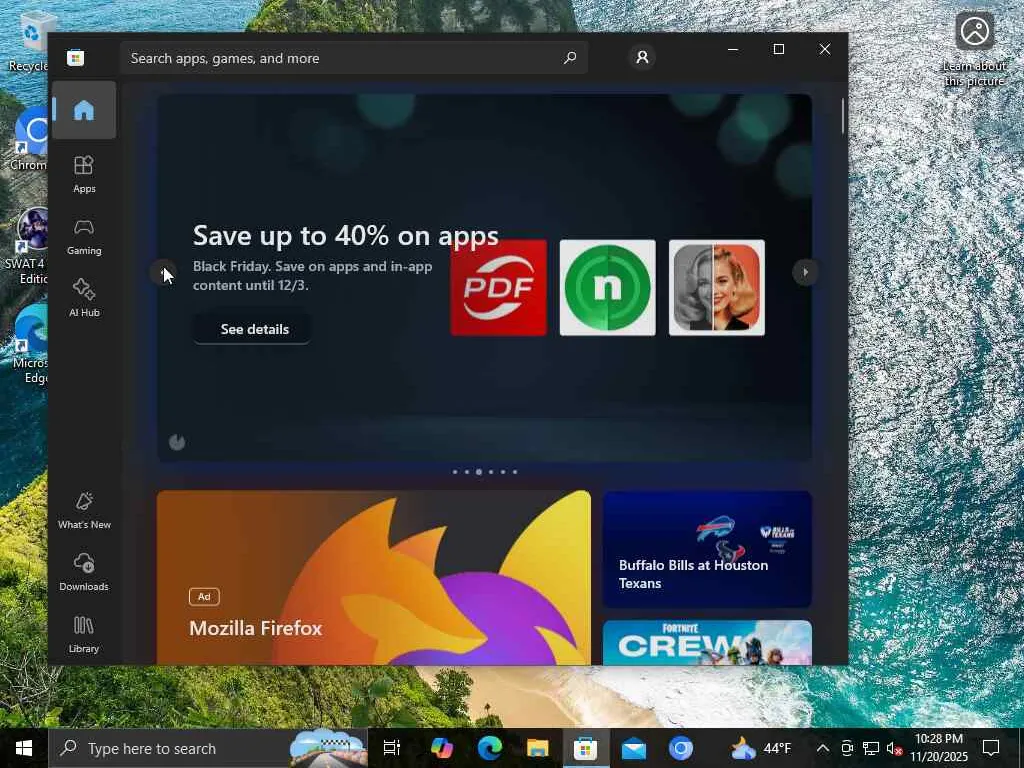The image size is (1024, 768).
Task: Jump to the second carousel page dot
Action: [x=467, y=472]
